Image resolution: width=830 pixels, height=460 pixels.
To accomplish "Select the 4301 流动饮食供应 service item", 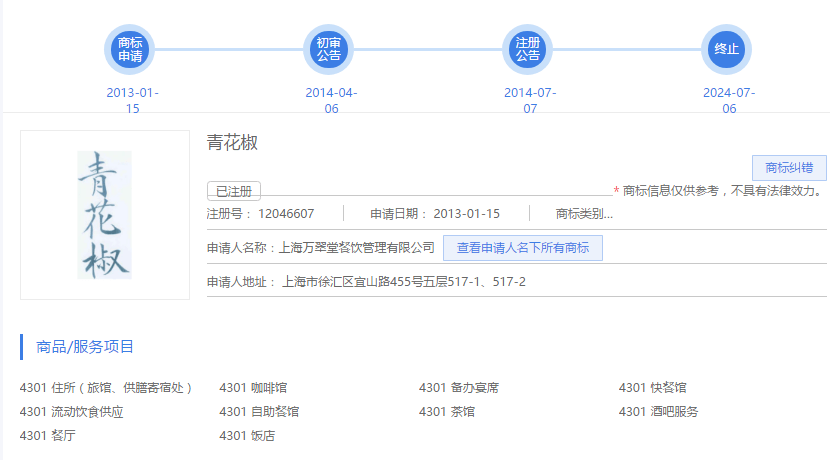I will pos(71,411).
